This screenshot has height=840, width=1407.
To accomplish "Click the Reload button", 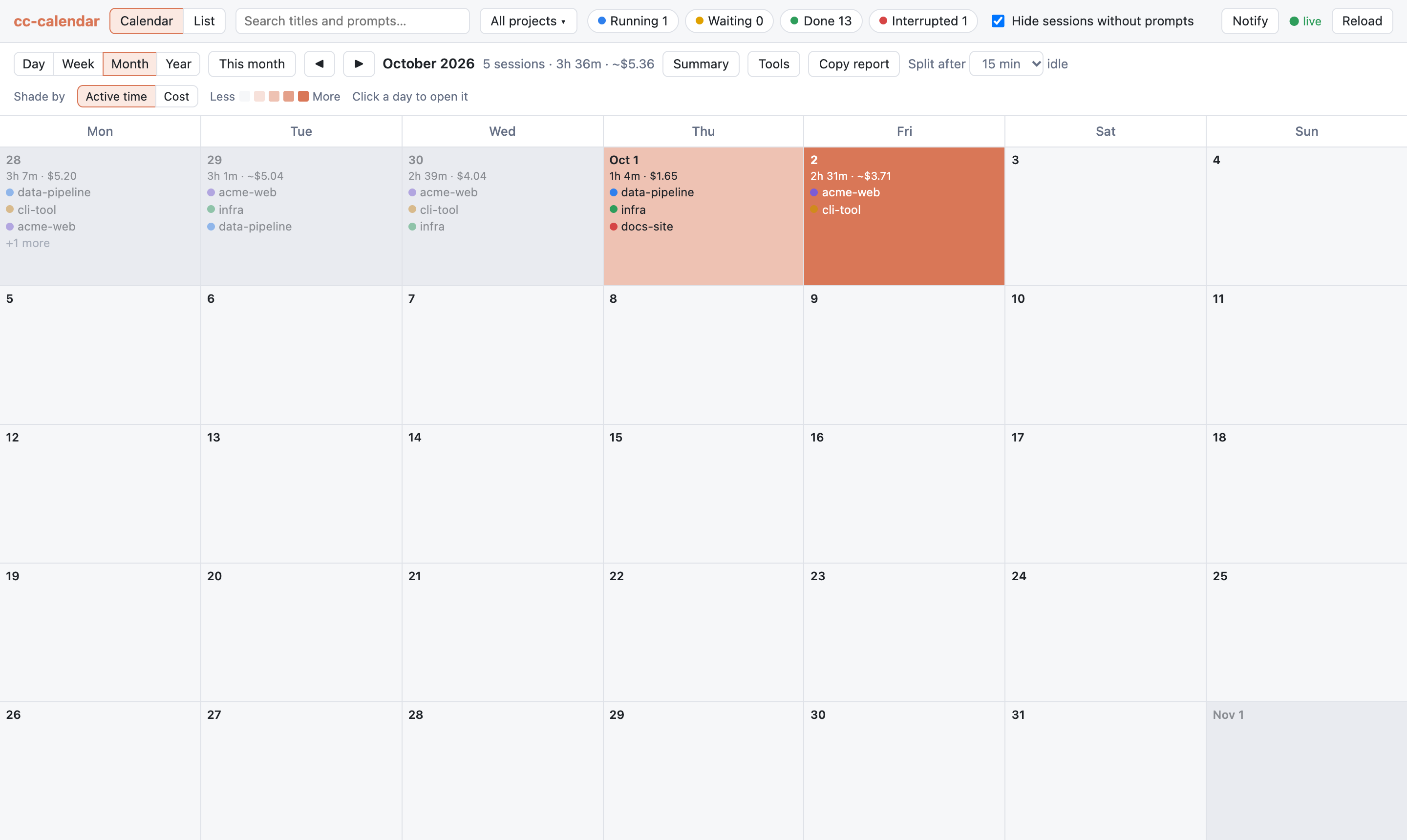I will [x=1362, y=21].
